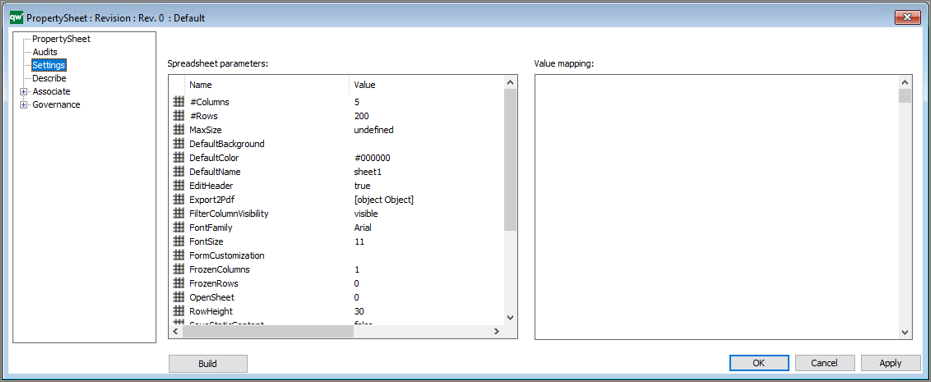Click the grid icon beside FrozenColumns
This screenshot has width=931, height=382.
coord(178,270)
